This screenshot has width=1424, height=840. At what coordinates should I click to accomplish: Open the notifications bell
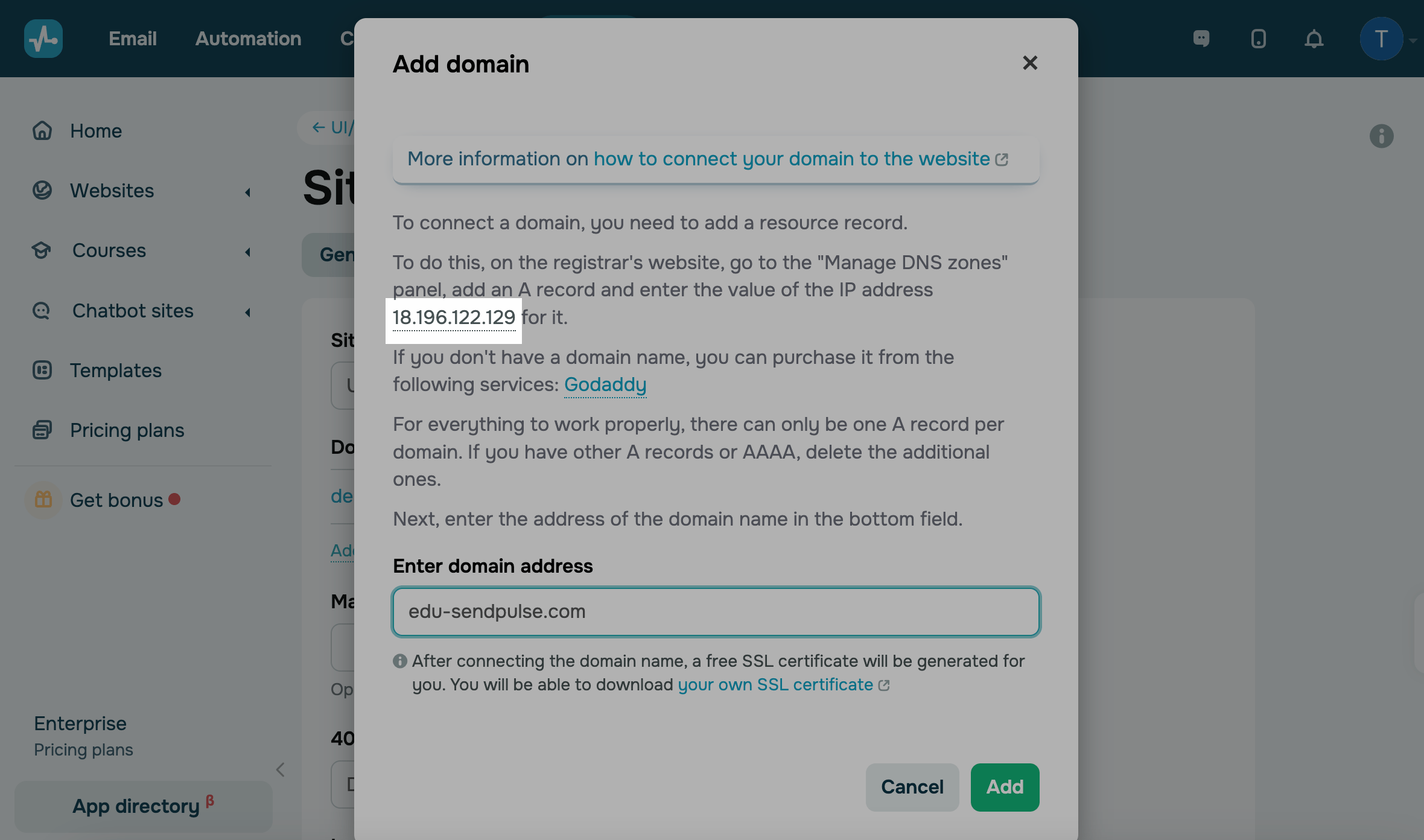point(1314,39)
